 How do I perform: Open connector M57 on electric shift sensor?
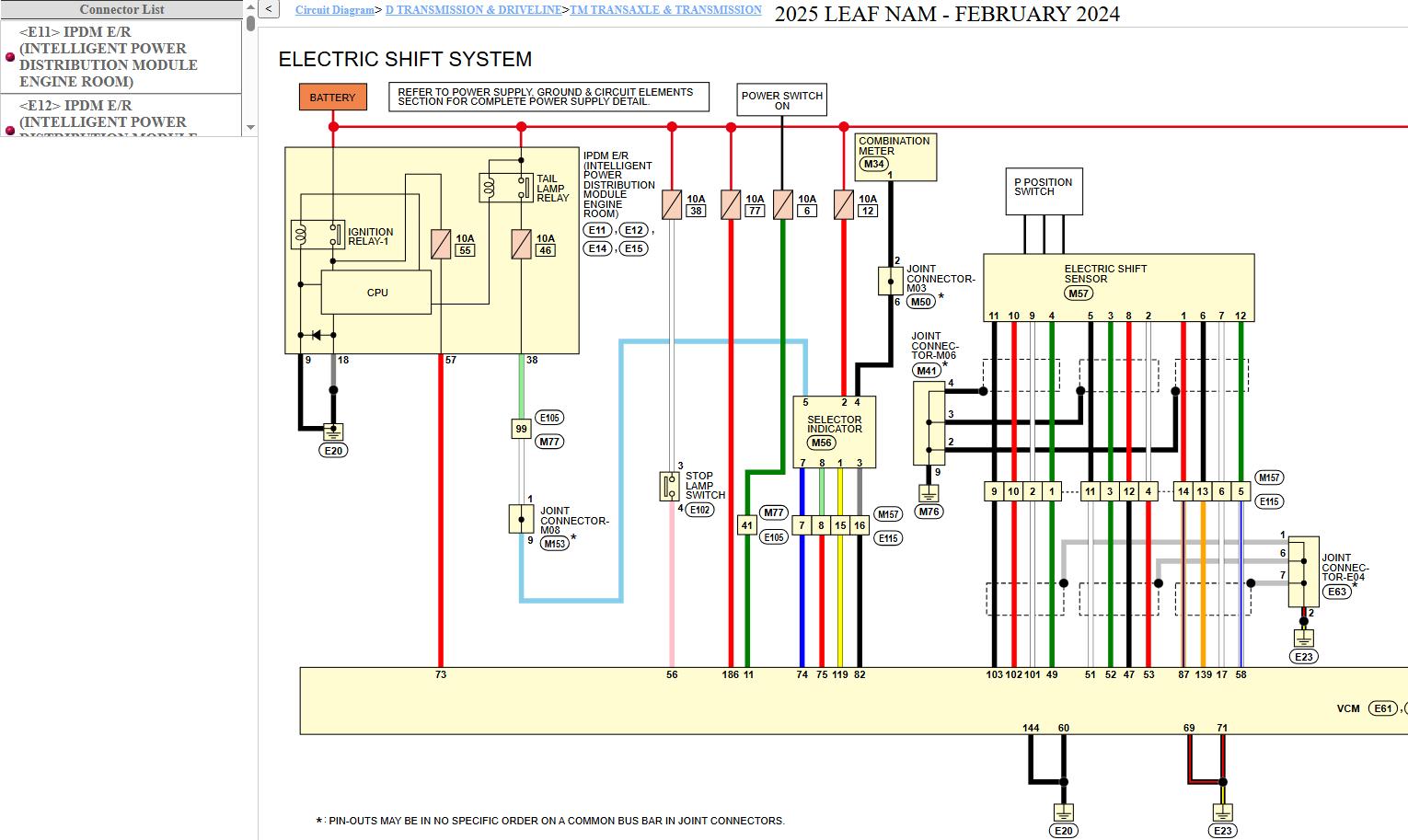(x=1079, y=293)
